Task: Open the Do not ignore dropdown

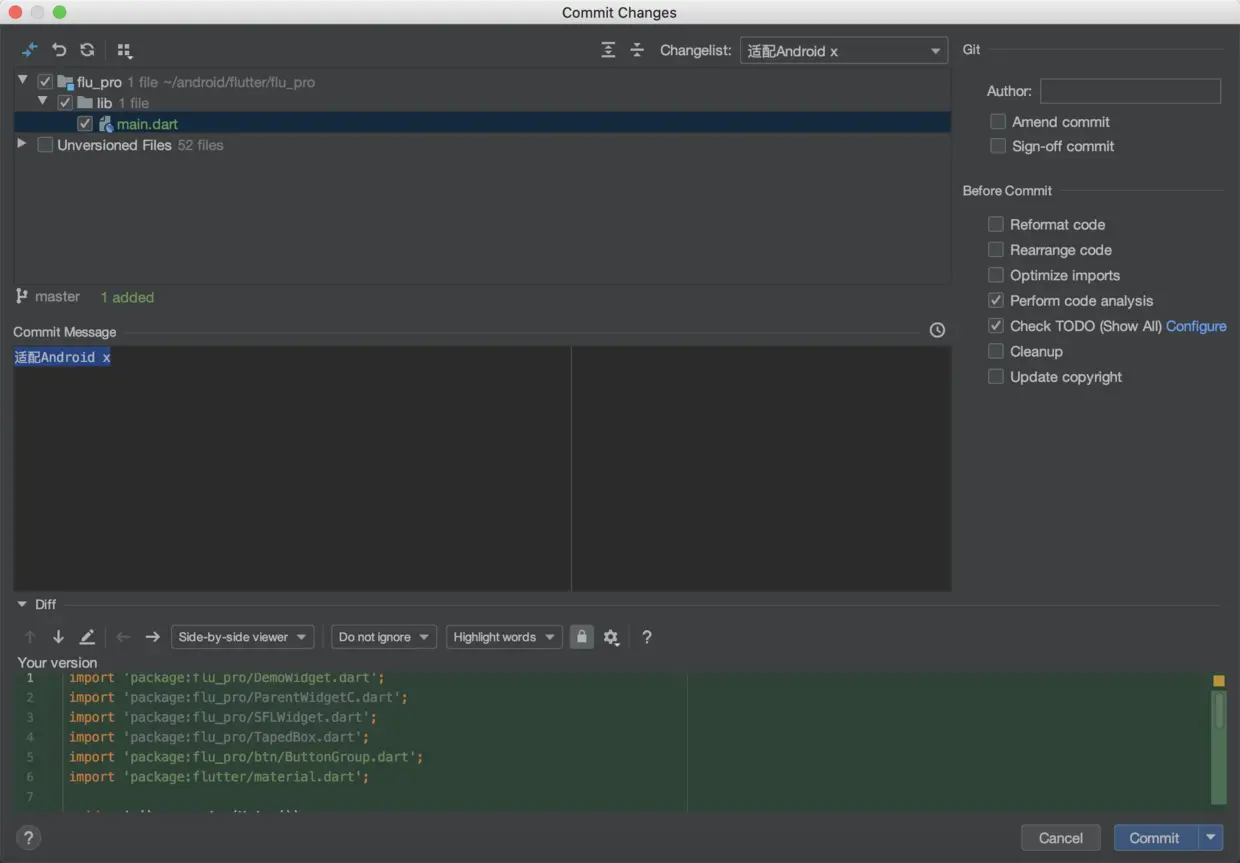Action: 384,637
